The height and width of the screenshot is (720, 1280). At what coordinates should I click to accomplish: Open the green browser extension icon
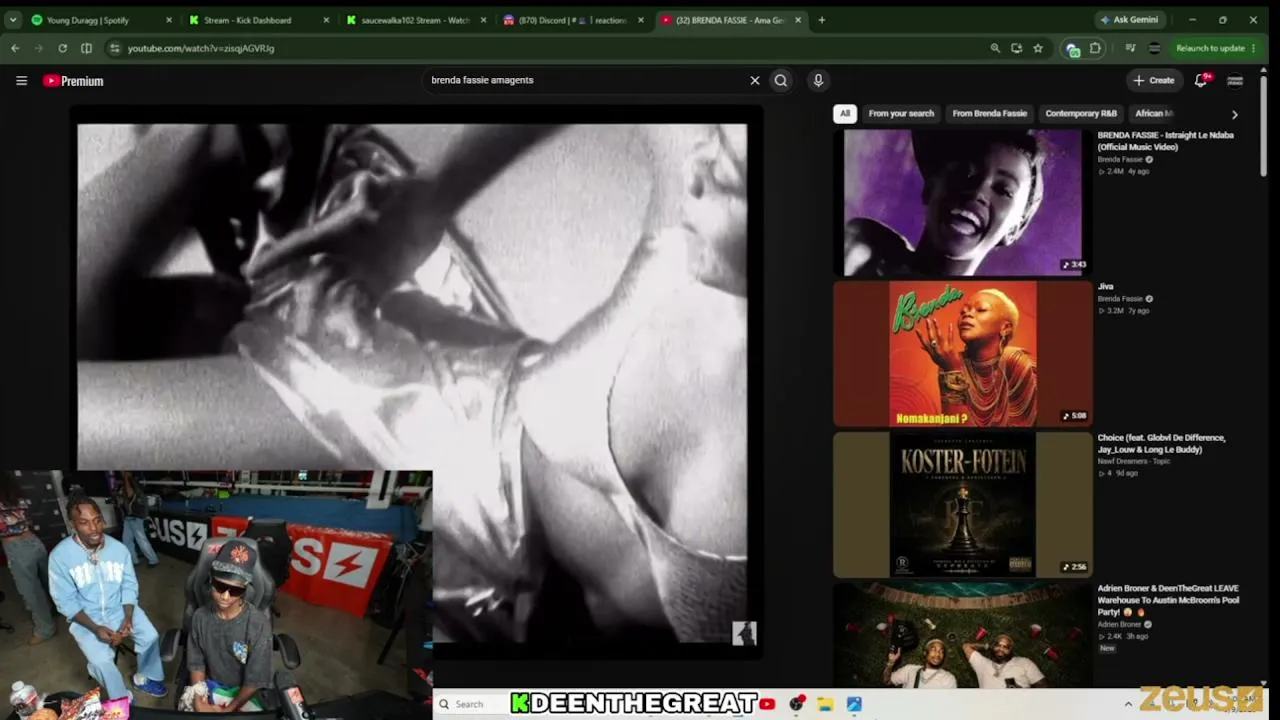(x=1073, y=48)
